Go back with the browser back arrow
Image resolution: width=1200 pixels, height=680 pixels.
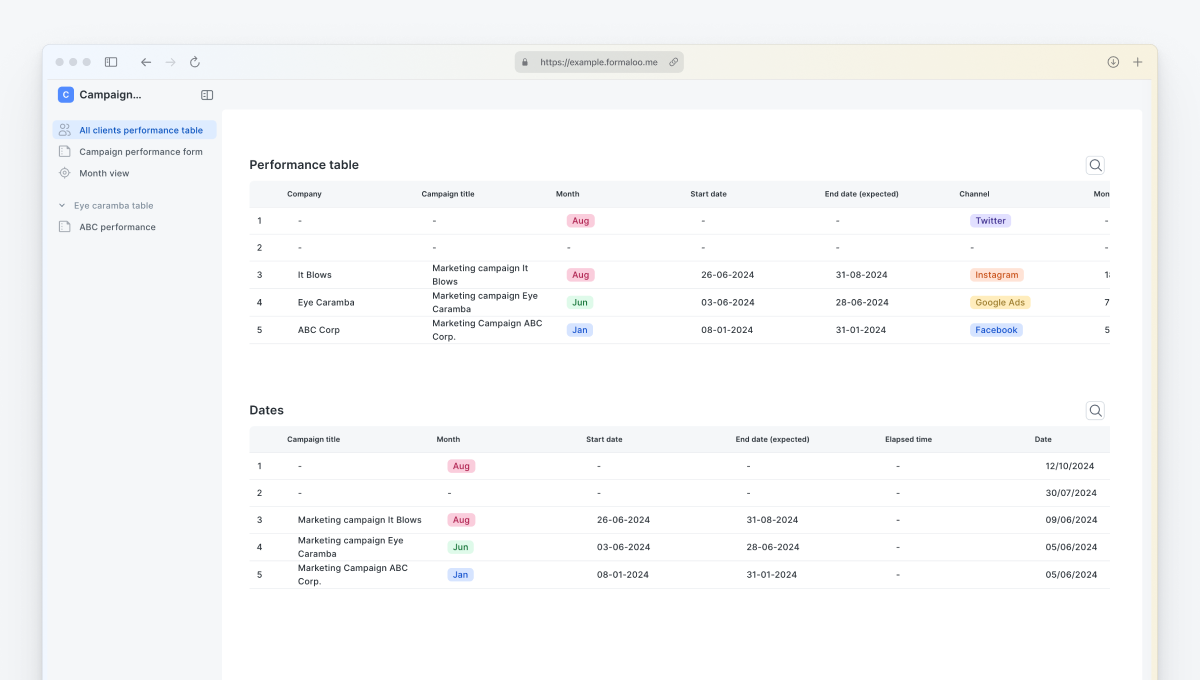146,62
